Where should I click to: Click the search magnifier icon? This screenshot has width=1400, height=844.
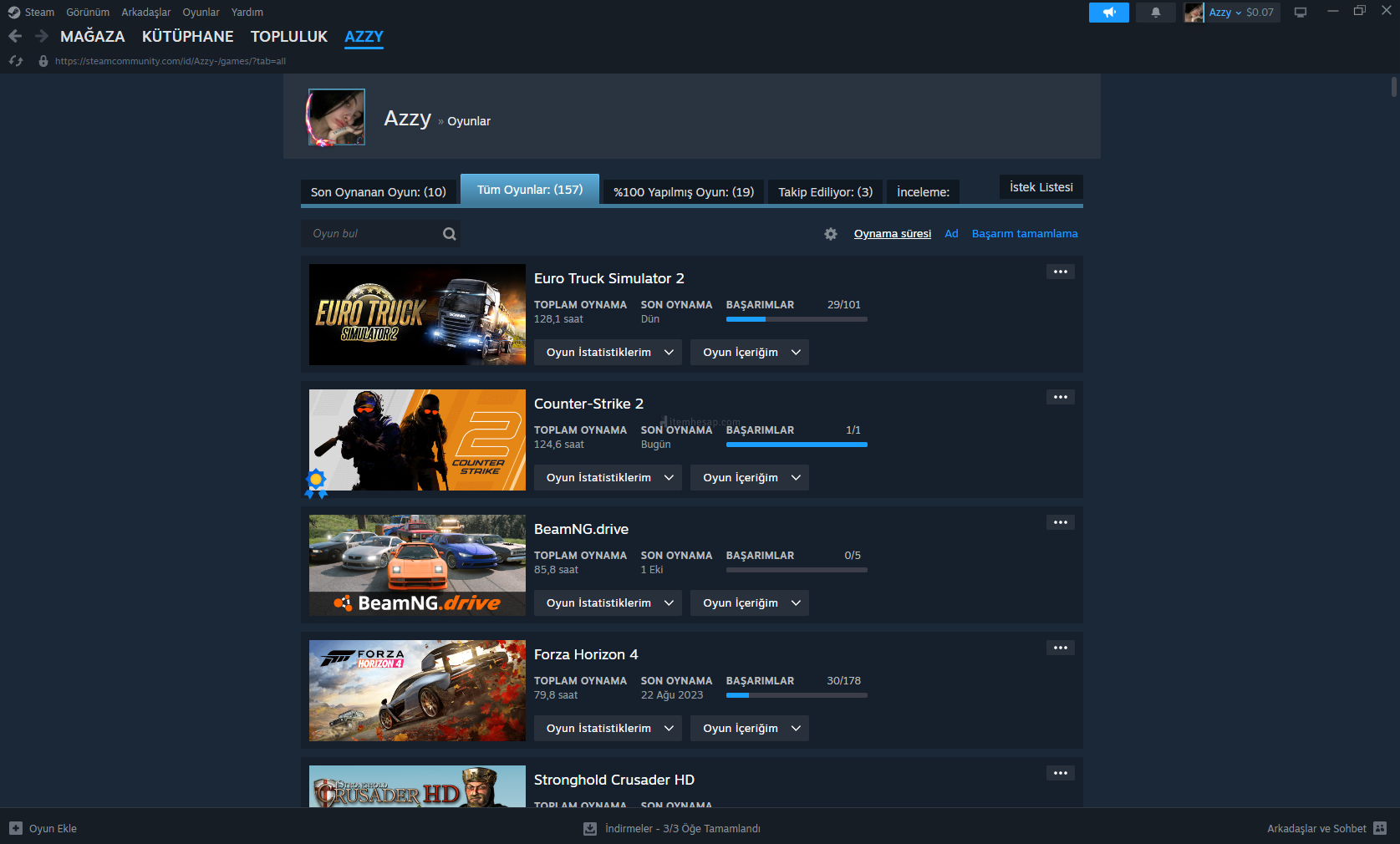[x=449, y=234]
